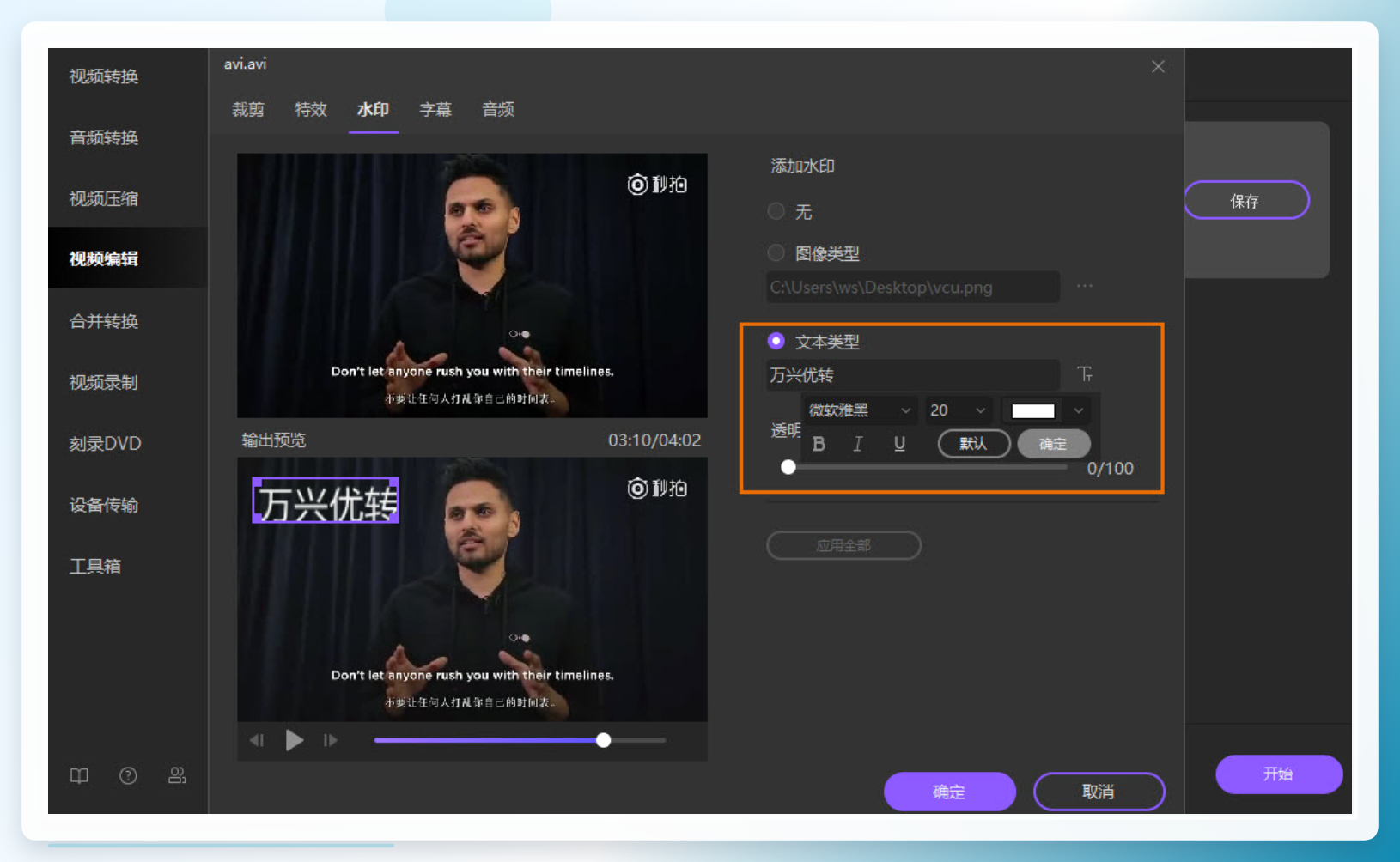The height and width of the screenshot is (862, 1400).
Task: Click the 默认 default font button
Action: pyautogui.click(x=974, y=444)
